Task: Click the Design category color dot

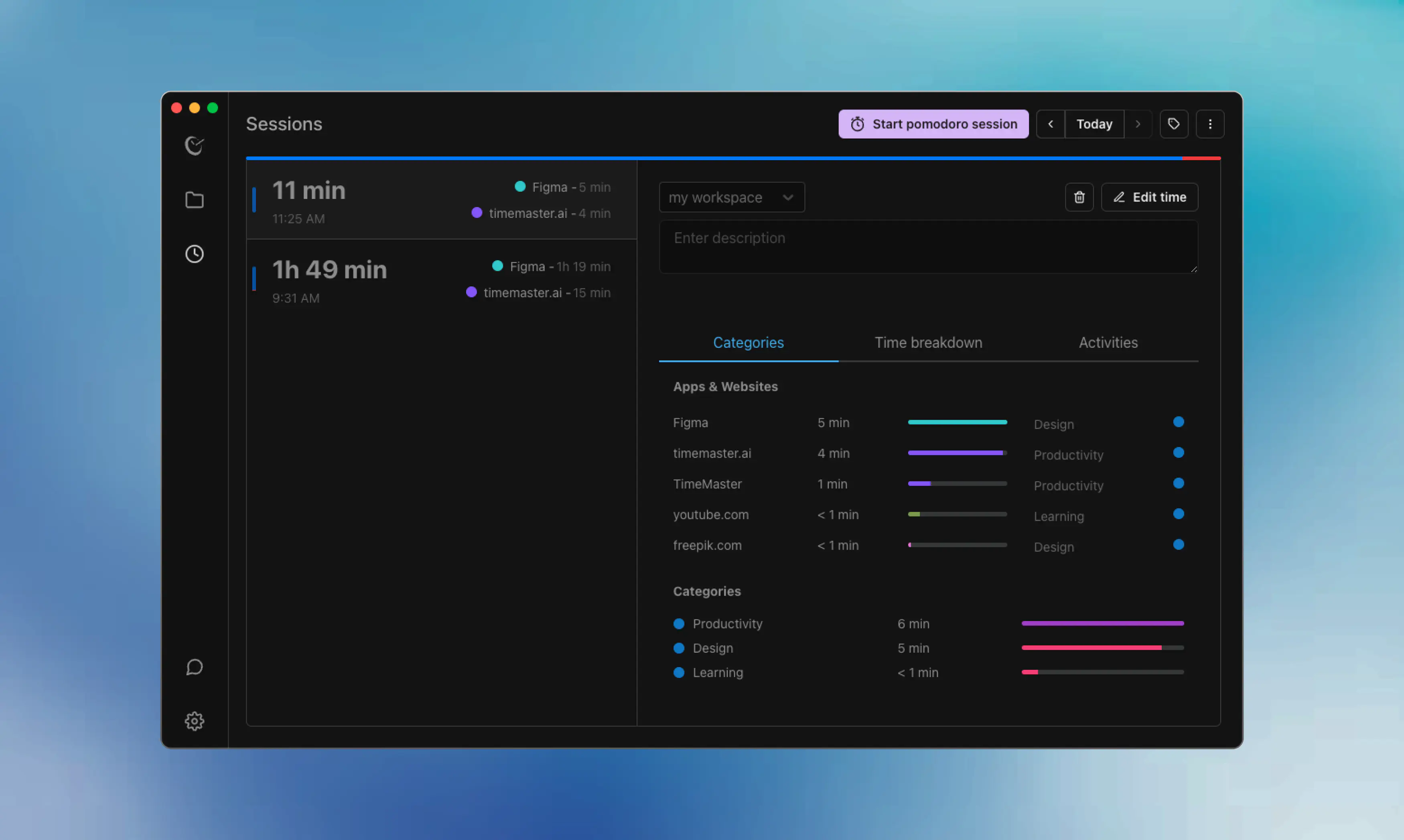Action: 678,647
